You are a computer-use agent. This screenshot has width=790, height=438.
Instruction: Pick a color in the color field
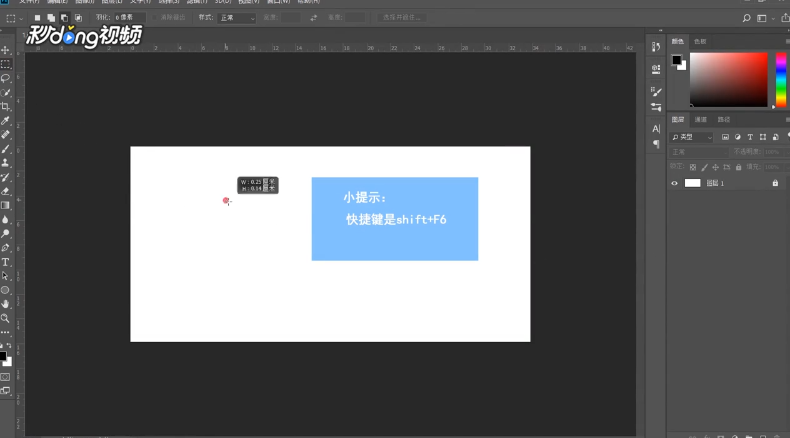(729, 80)
